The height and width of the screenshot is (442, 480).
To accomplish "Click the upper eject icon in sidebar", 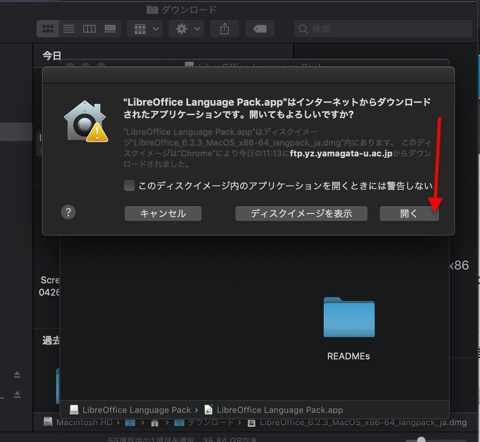I will coord(17,375).
